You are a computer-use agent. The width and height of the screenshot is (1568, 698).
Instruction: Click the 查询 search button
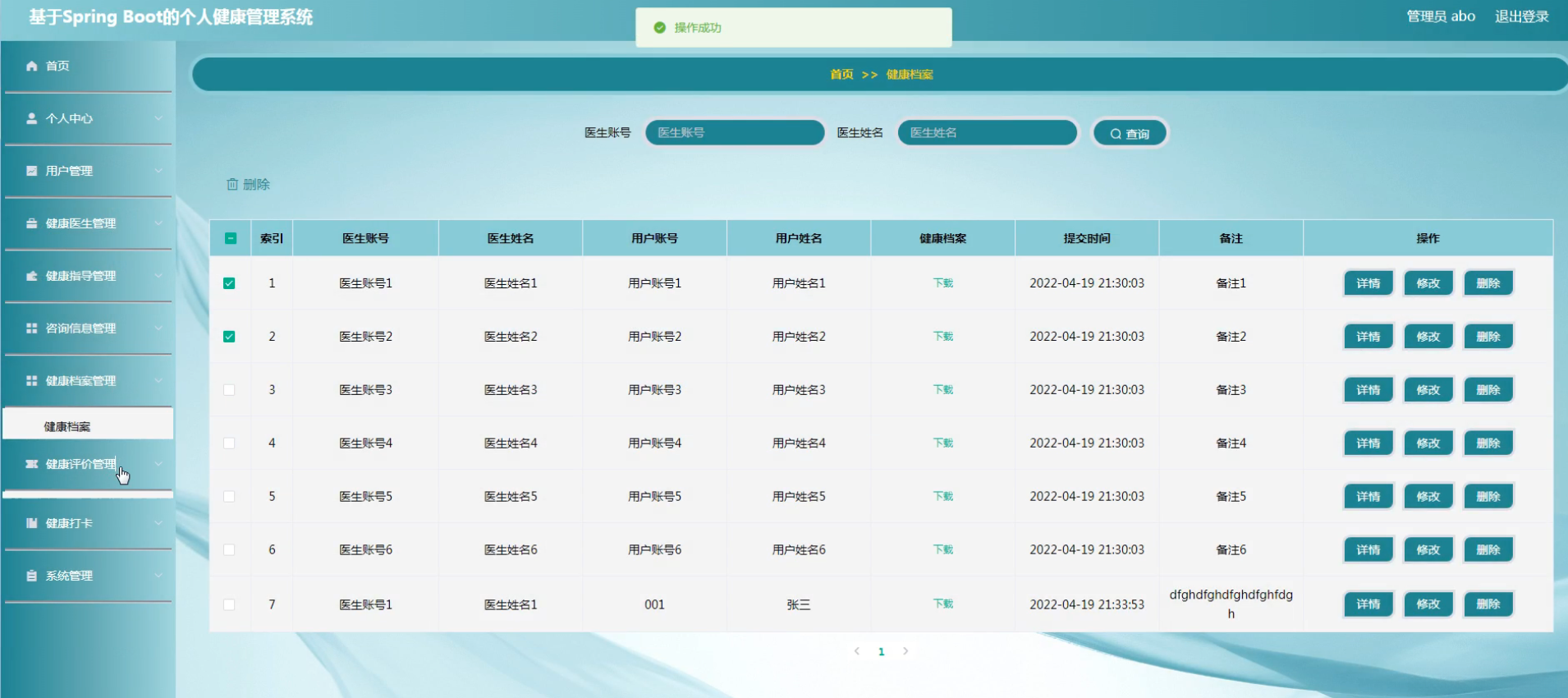point(1130,134)
